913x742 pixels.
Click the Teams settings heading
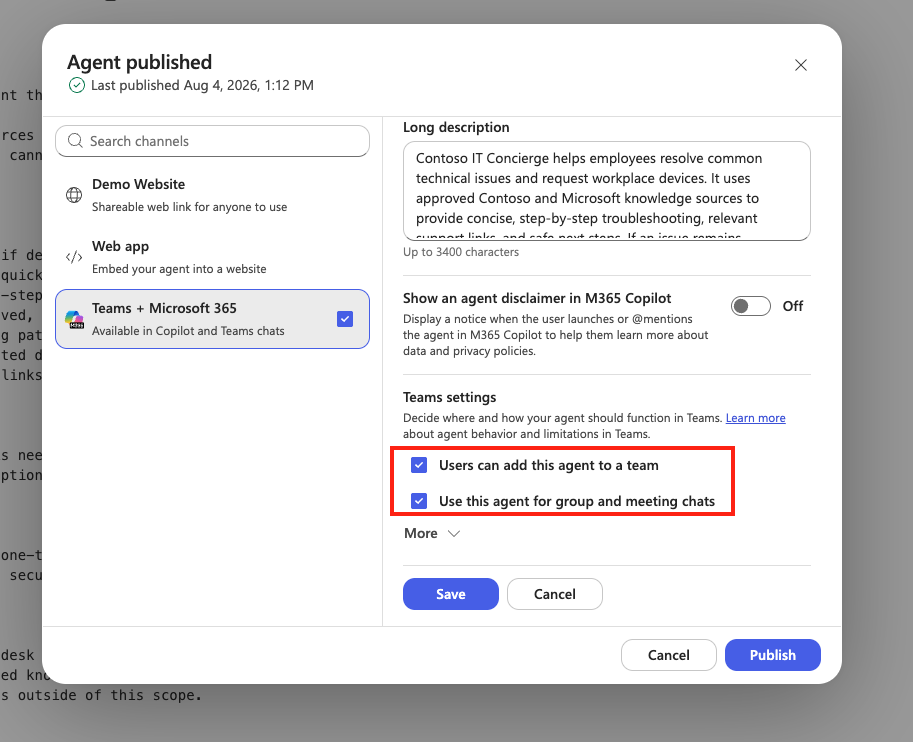pos(450,397)
